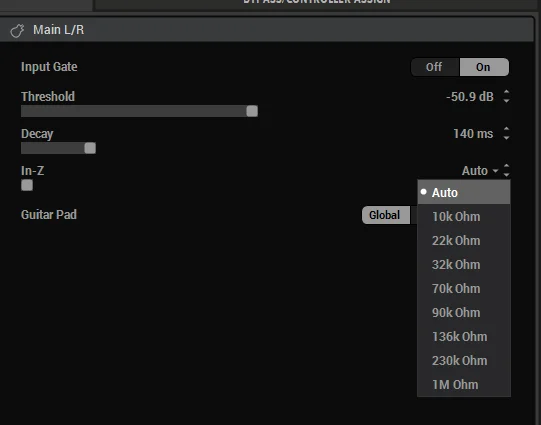This screenshot has height=425, width=541.
Task: Click the guitar icon beside Main L/R
Action: pos(17,30)
